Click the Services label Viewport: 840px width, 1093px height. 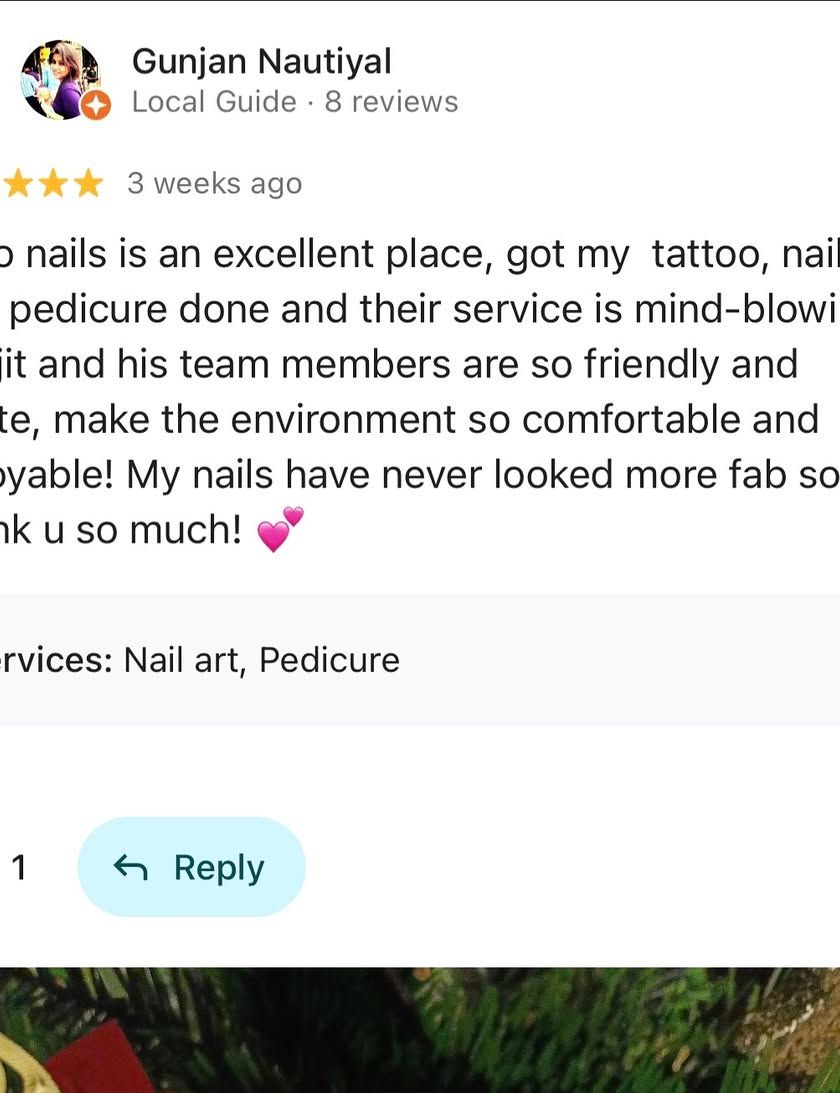(56, 660)
